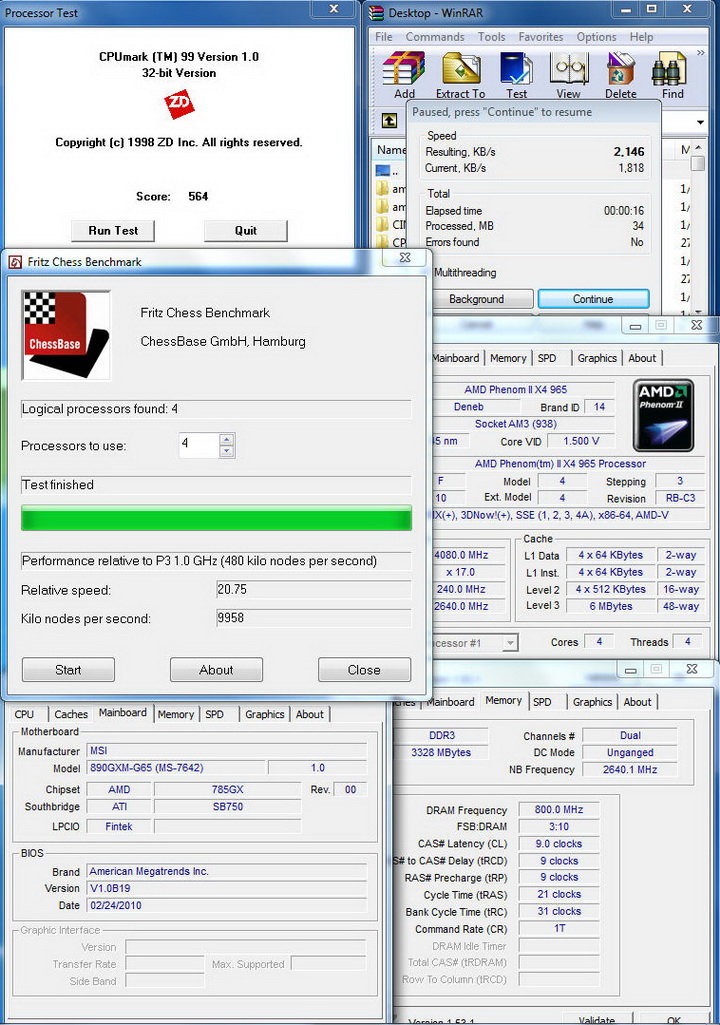
Task: Decrease Processors to use with down arrow
Action: 226,450
